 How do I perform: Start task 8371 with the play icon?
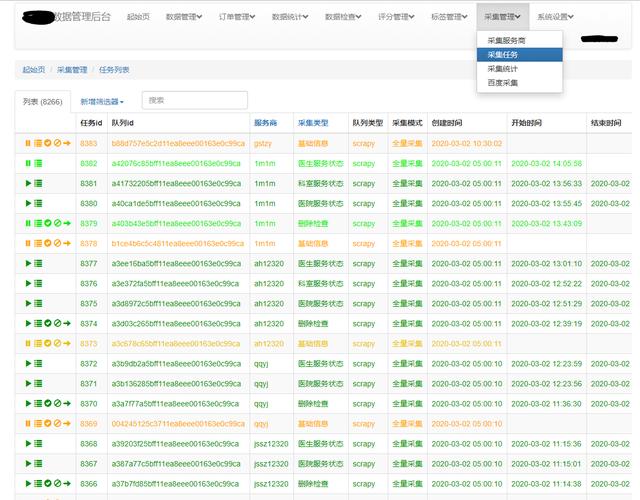[x=28, y=383]
